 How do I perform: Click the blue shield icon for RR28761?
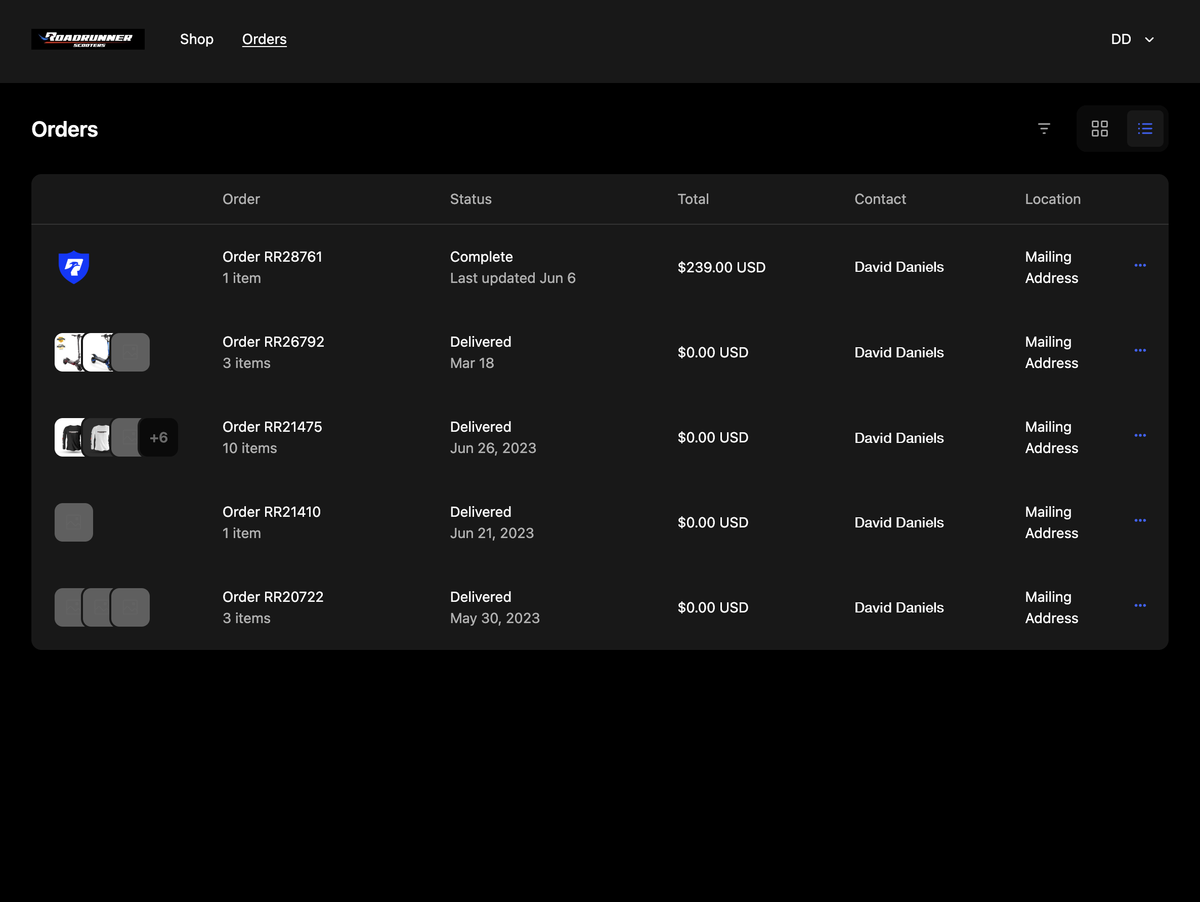[x=74, y=267]
